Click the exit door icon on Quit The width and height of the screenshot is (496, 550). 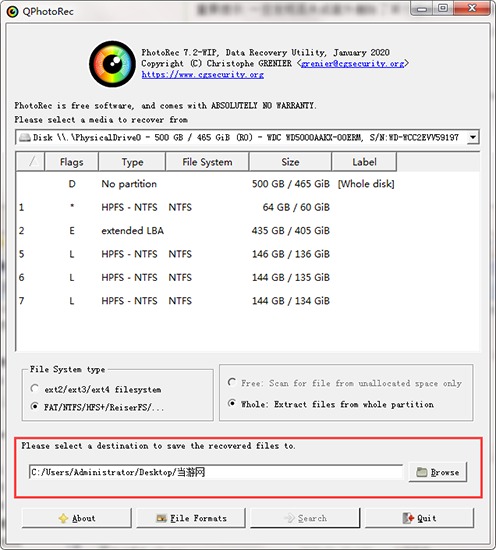(x=408, y=518)
